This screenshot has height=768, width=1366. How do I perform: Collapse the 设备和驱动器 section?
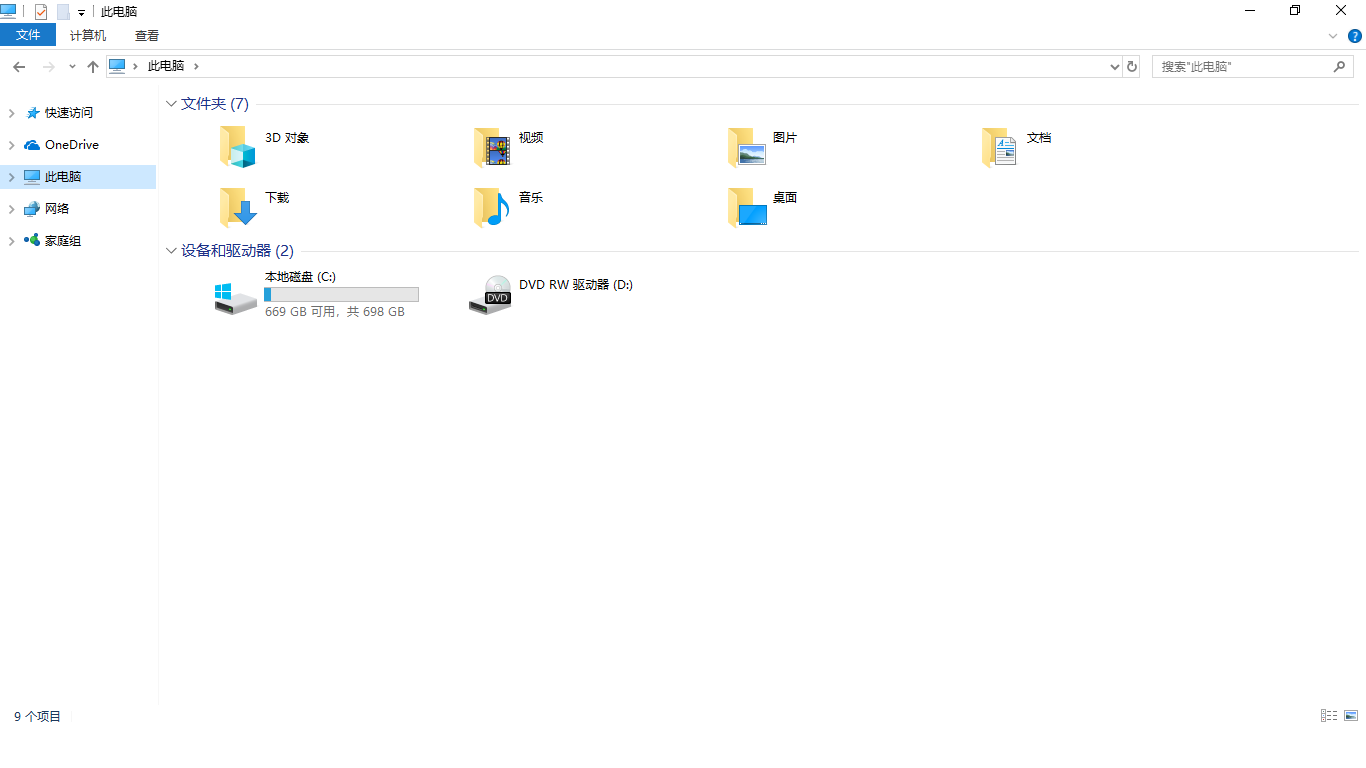(x=171, y=250)
